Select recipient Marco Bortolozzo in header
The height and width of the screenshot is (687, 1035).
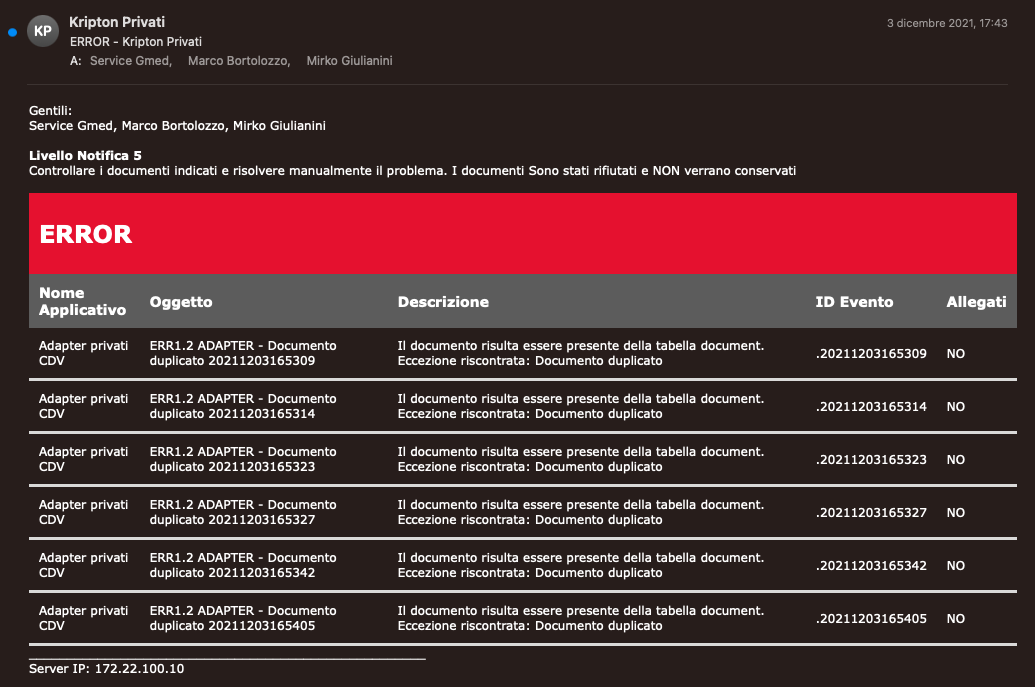click(x=239, y=61)
